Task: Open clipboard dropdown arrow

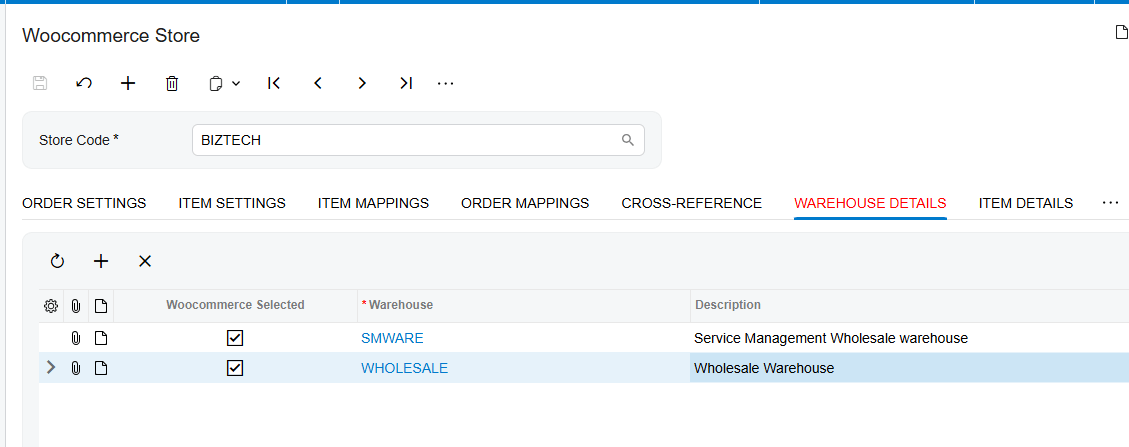Action: (x=235, y=84)
